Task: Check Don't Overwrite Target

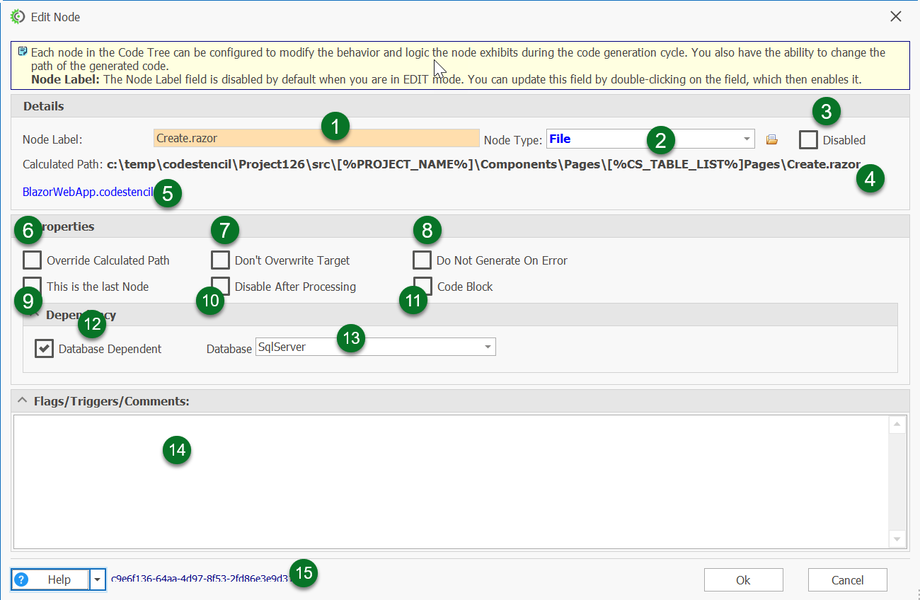Action: pyautogui.click(x=220, y=260)
